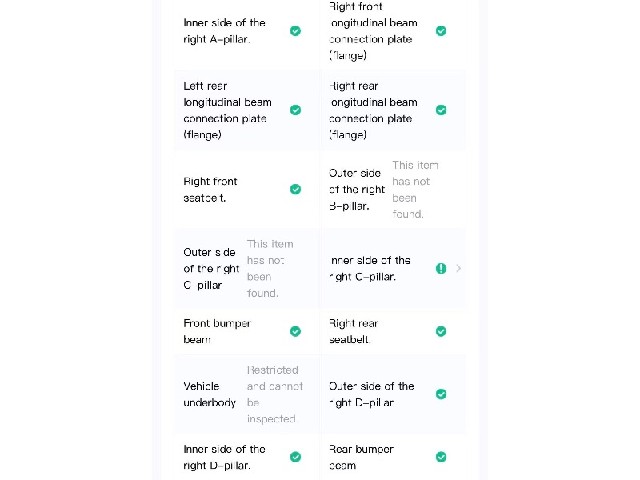Click check icon beside right rear seatbelt

point(441,331)
